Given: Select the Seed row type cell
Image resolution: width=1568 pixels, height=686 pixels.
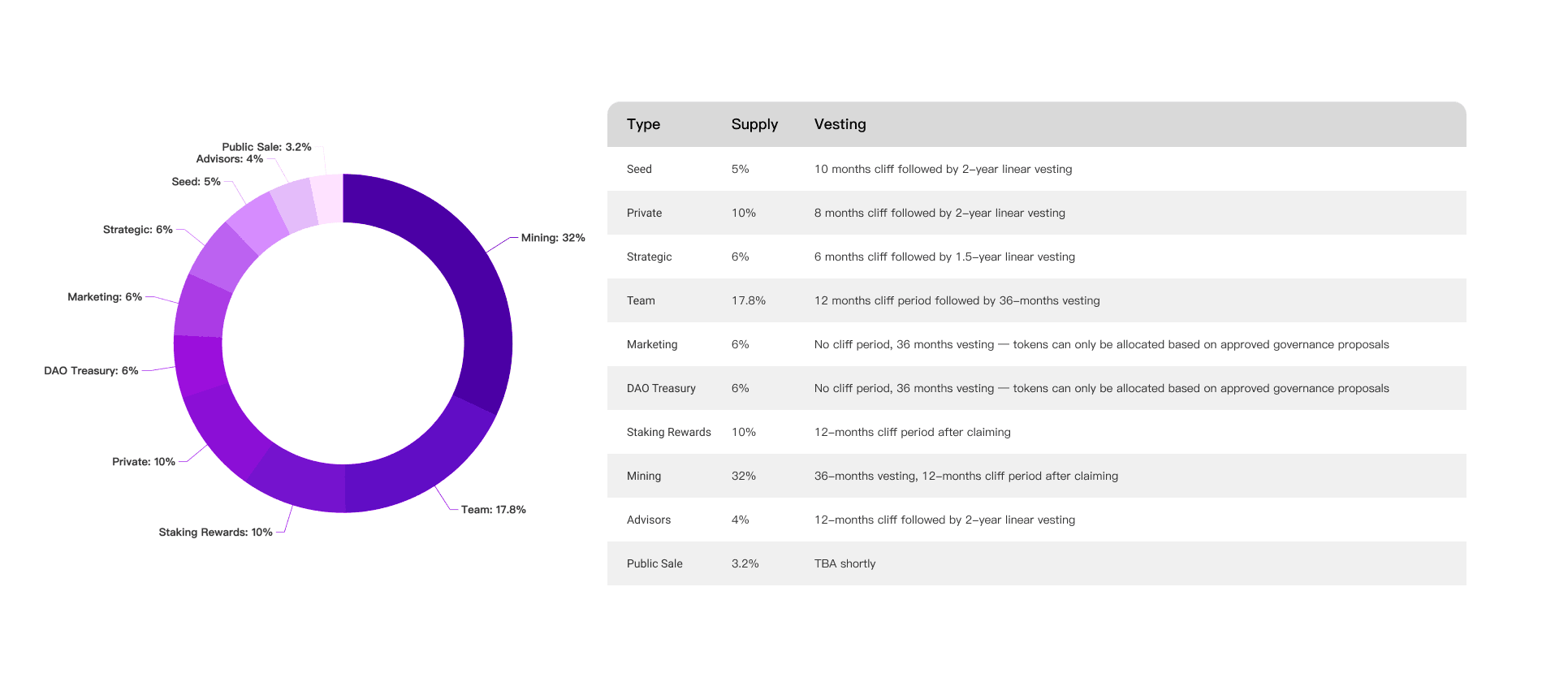Looking at the screenshot, I should click(639, 169).
